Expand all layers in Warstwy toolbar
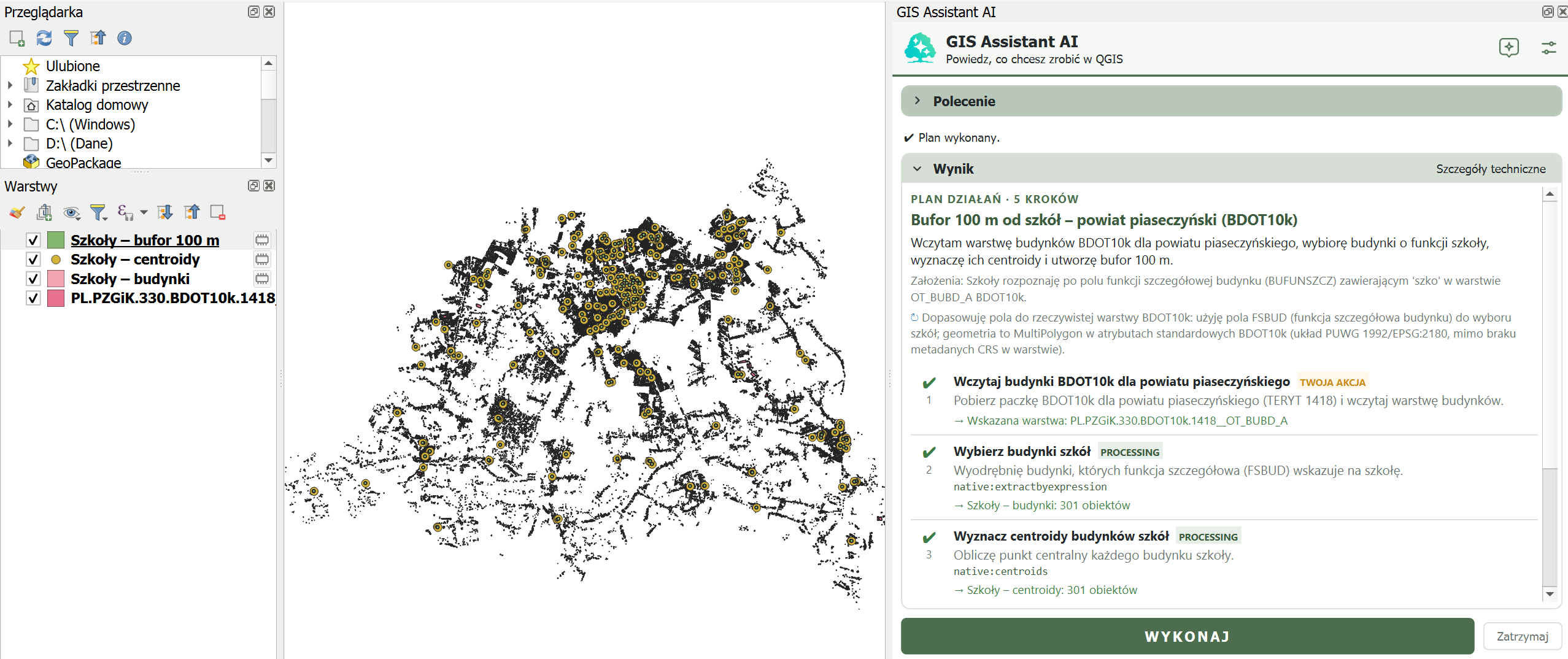 click(165, 212)
